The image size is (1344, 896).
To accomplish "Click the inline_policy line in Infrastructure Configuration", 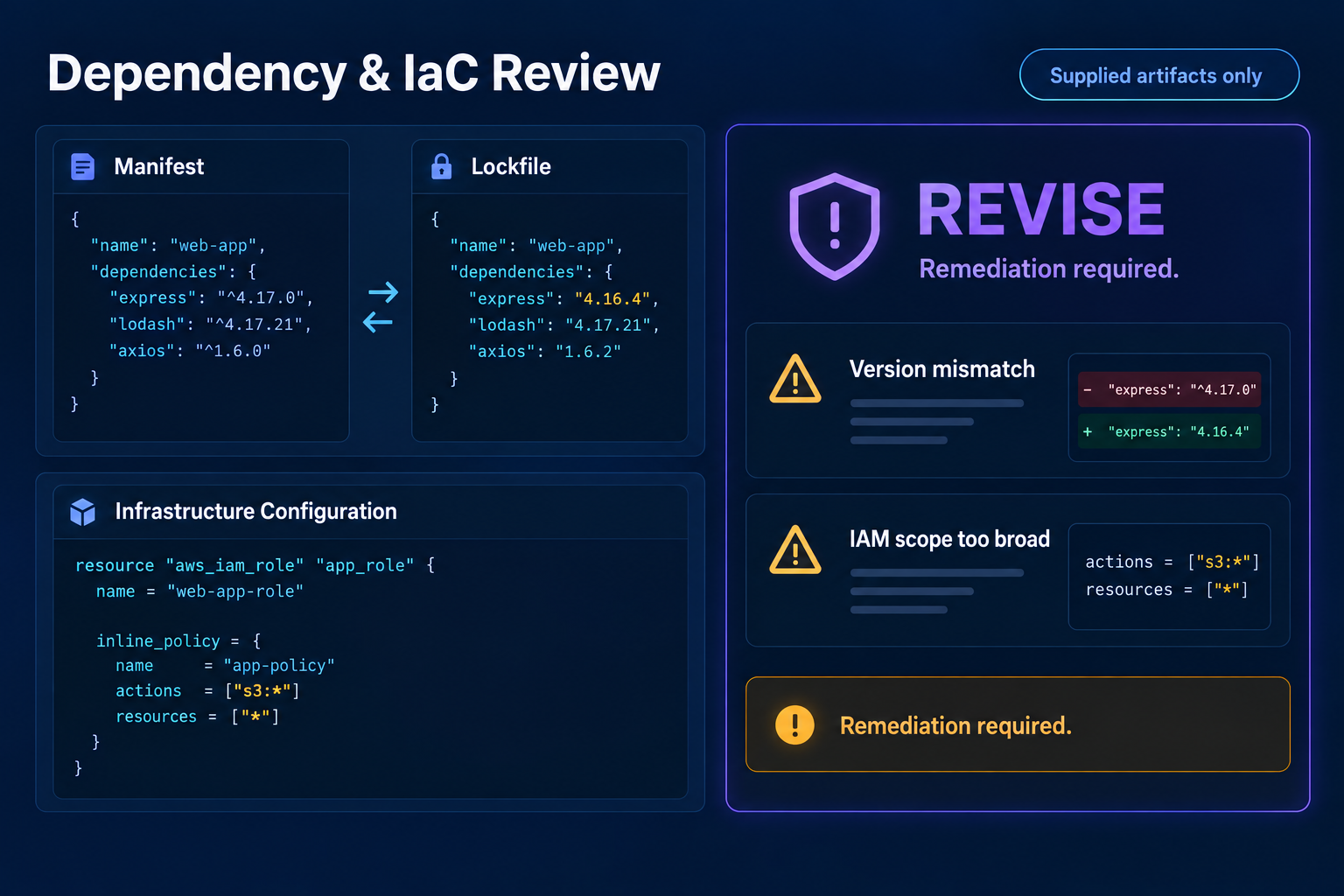I will point(178,641).
